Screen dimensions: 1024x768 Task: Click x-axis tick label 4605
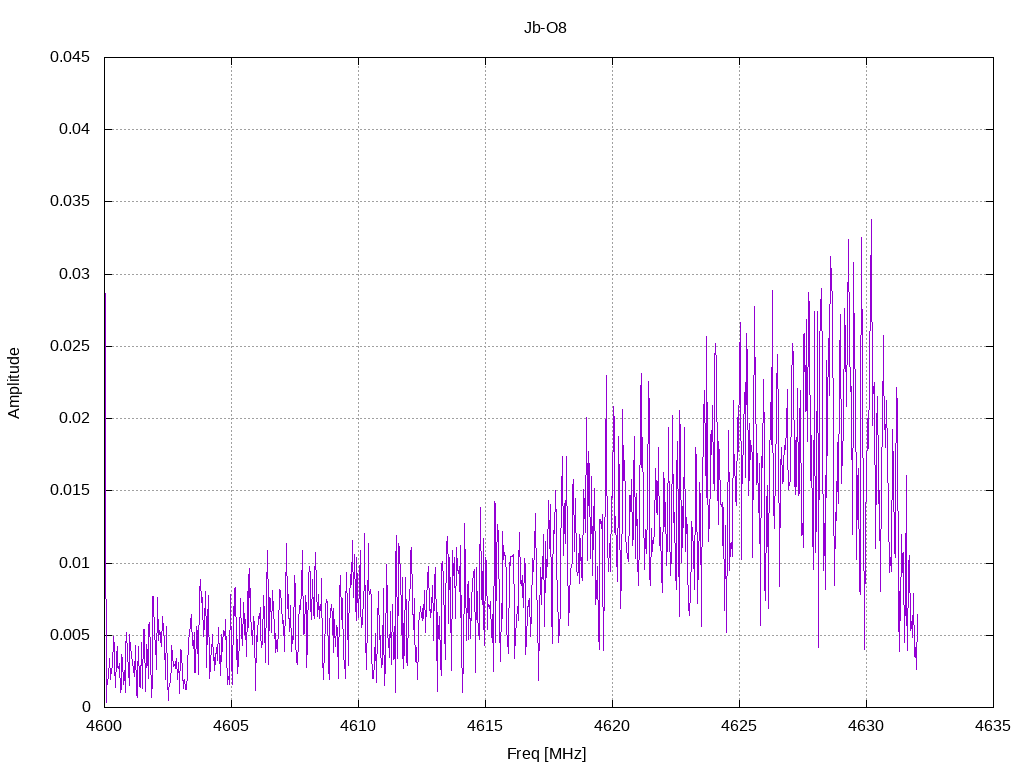pos(231,726)
